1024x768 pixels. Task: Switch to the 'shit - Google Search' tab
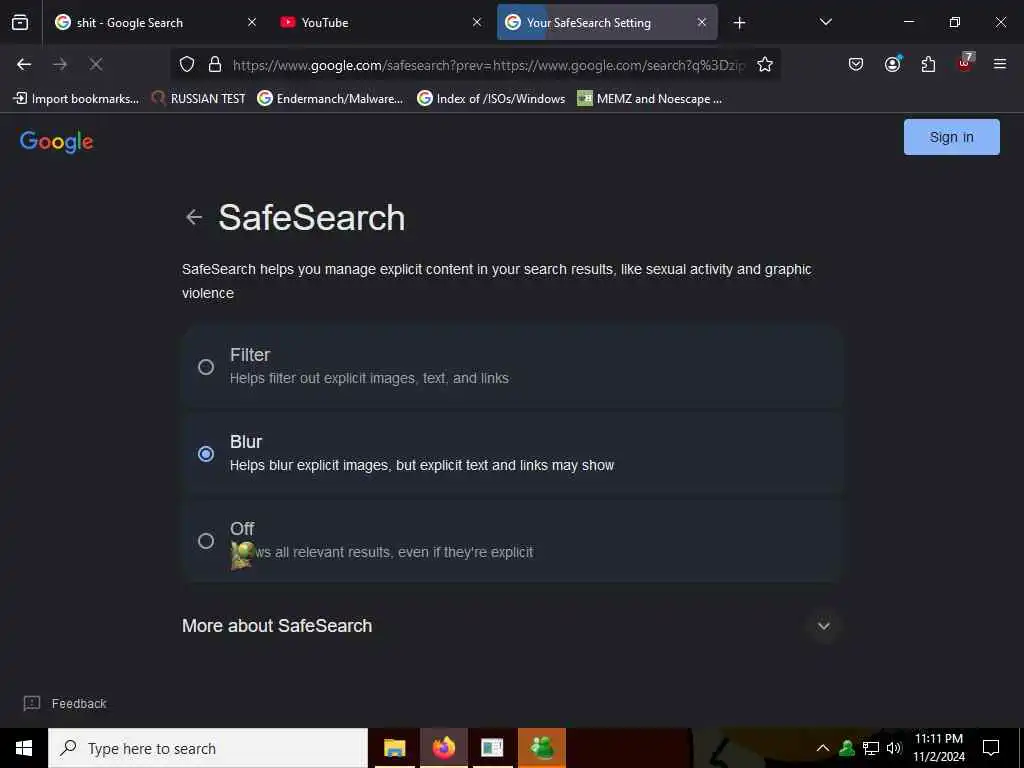155,22
